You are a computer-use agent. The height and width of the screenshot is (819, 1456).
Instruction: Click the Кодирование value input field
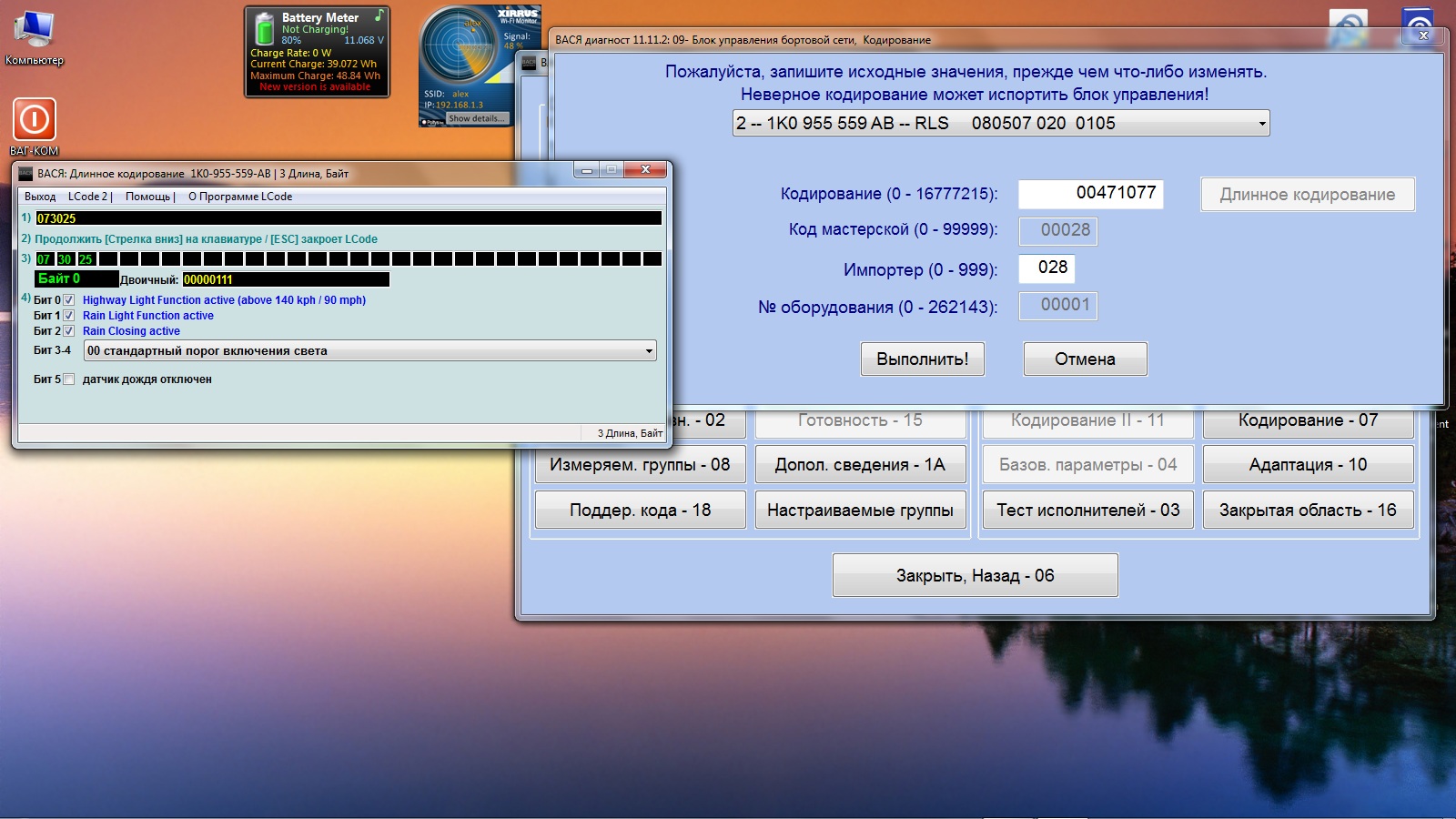tap(1090, 193)
